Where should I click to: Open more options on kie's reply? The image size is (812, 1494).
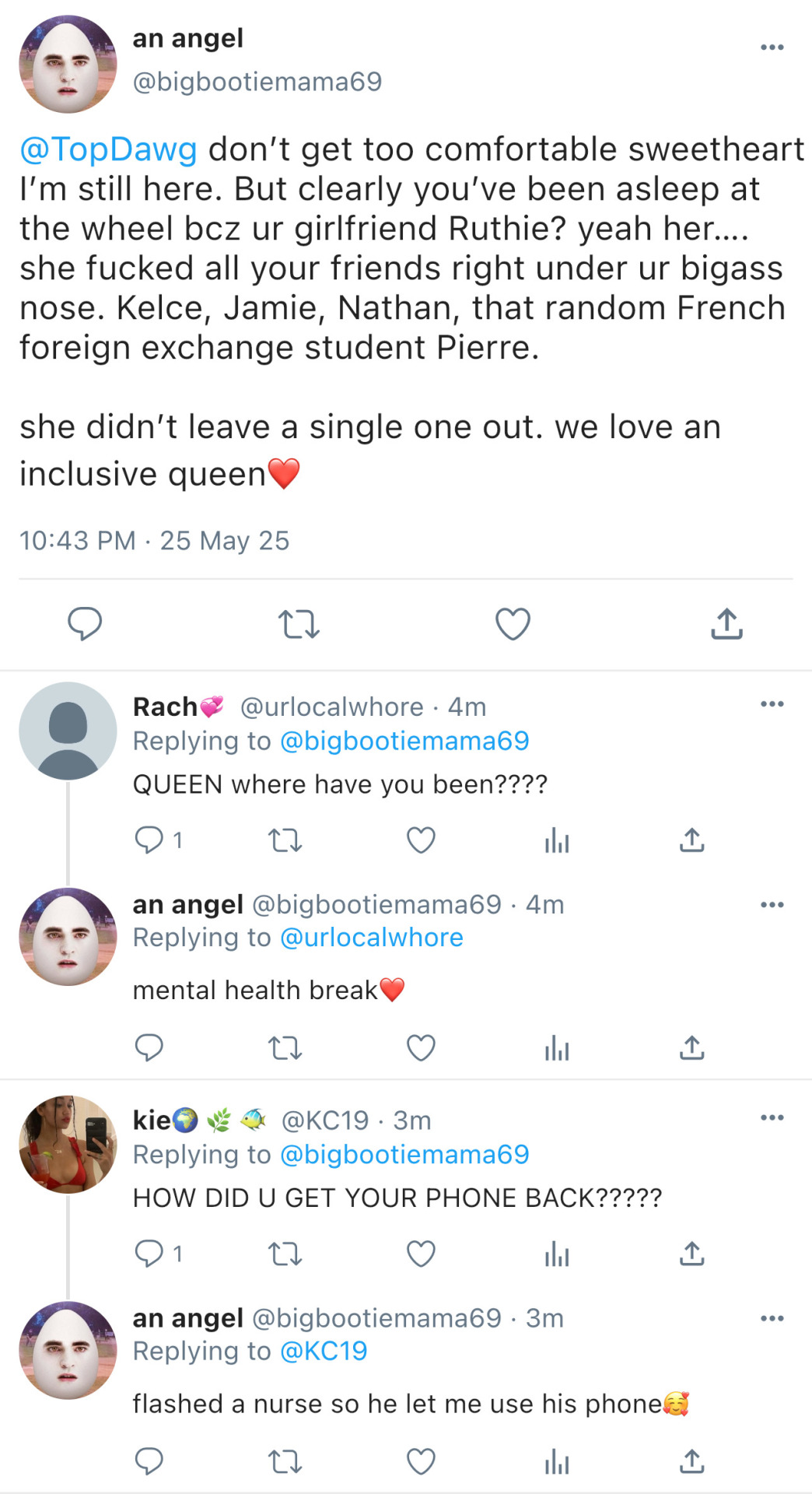point(772,1118)
